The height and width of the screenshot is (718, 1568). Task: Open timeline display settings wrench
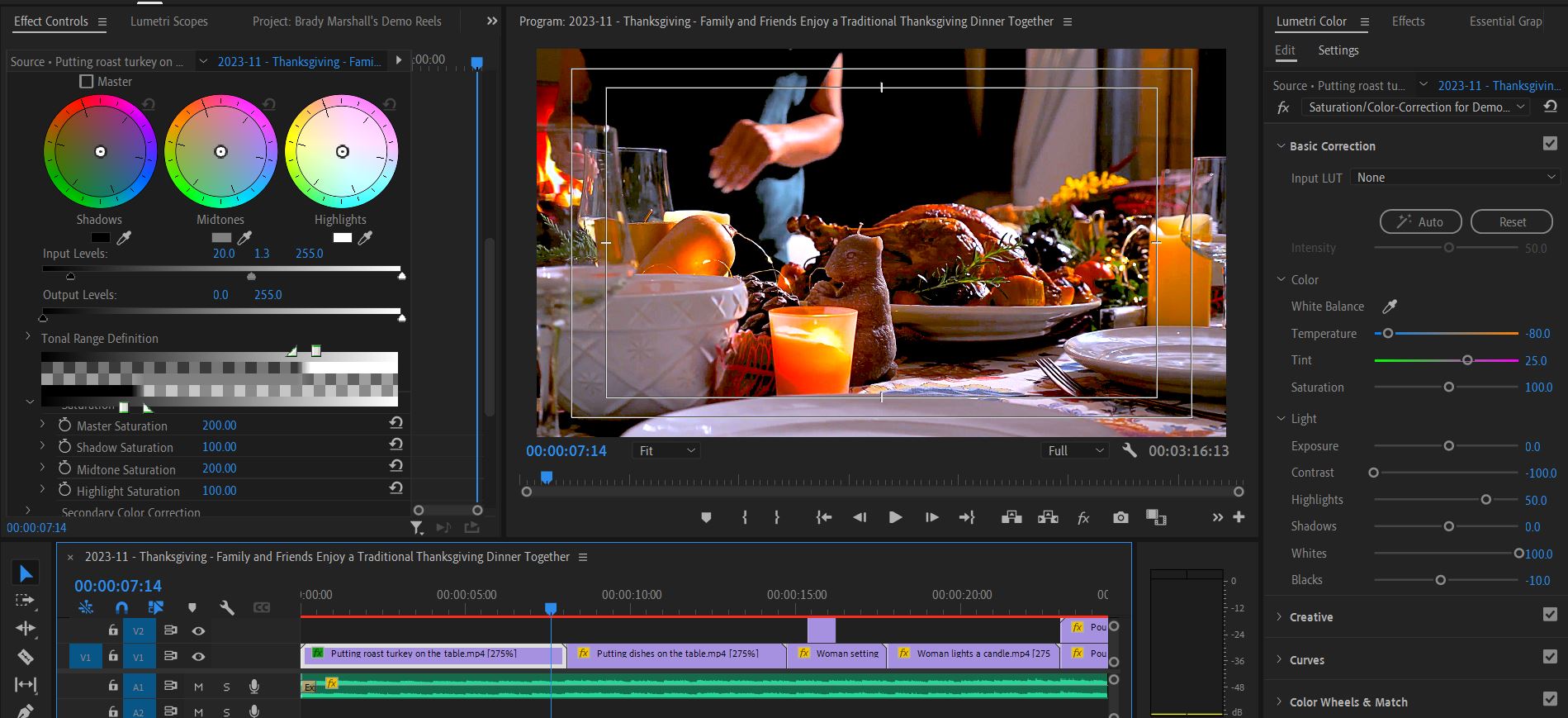pyautogui.click(x=227, y=607)
